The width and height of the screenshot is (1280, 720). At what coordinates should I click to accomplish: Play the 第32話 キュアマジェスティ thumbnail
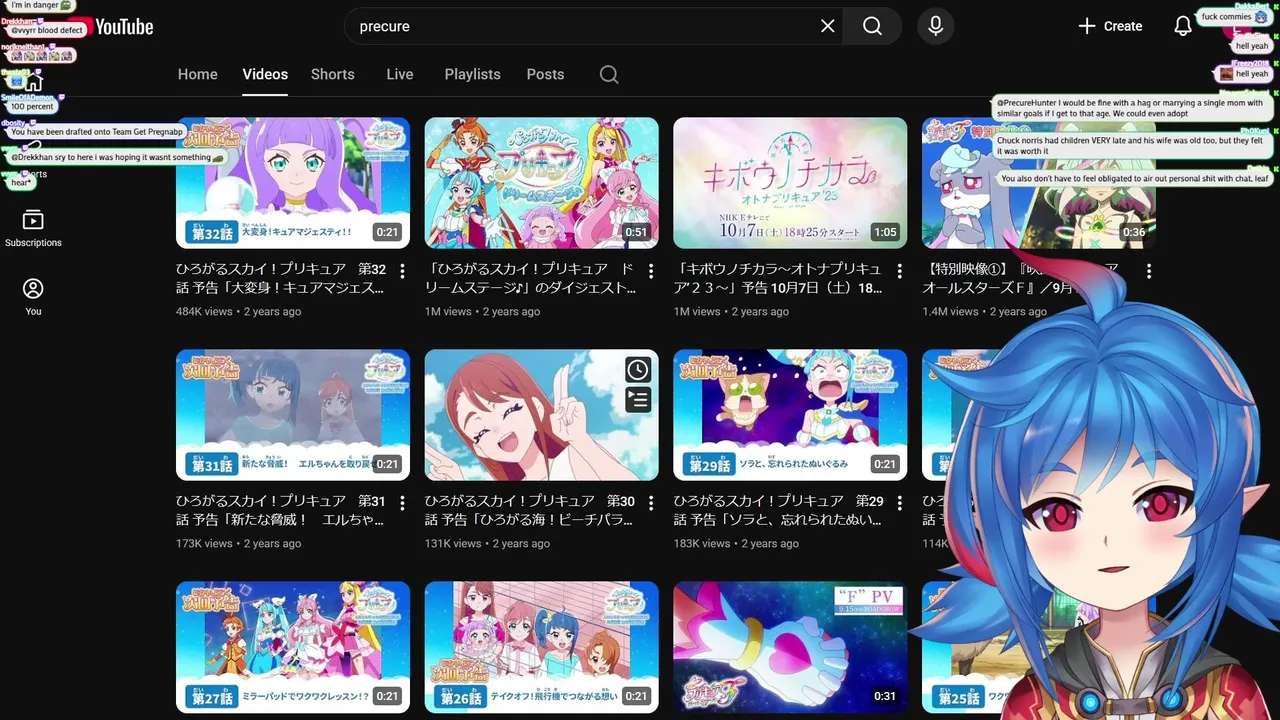293,183
